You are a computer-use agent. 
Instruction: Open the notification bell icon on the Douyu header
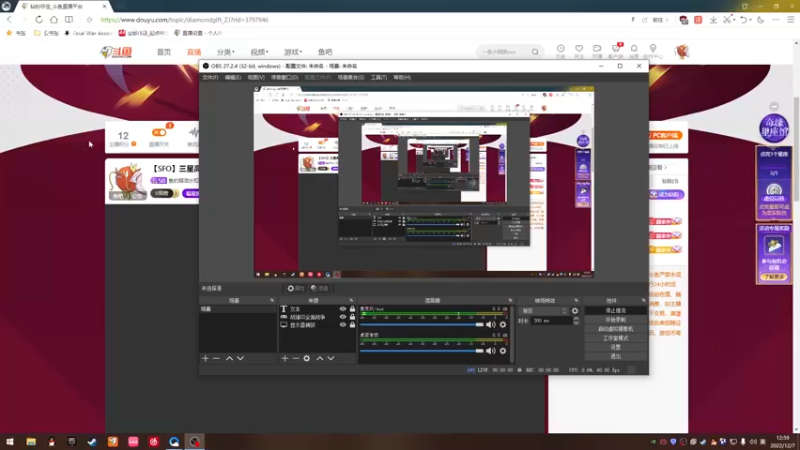click(634, 49)
